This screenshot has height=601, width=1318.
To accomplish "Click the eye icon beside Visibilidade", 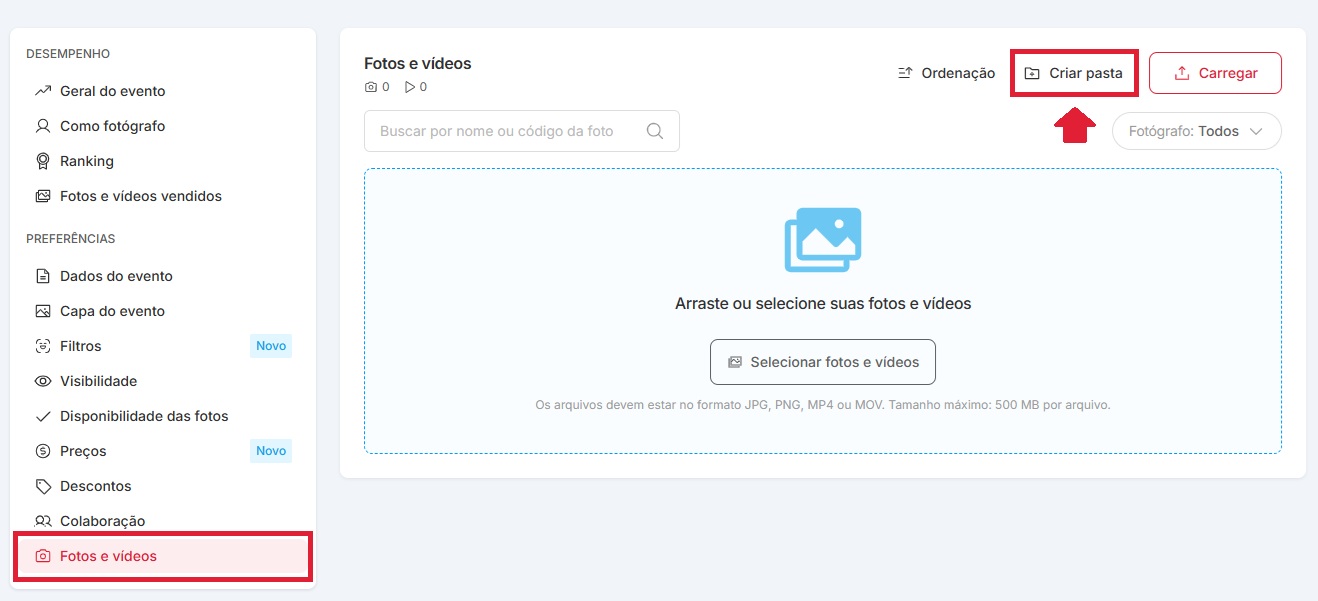I will [x=43, y=381].
